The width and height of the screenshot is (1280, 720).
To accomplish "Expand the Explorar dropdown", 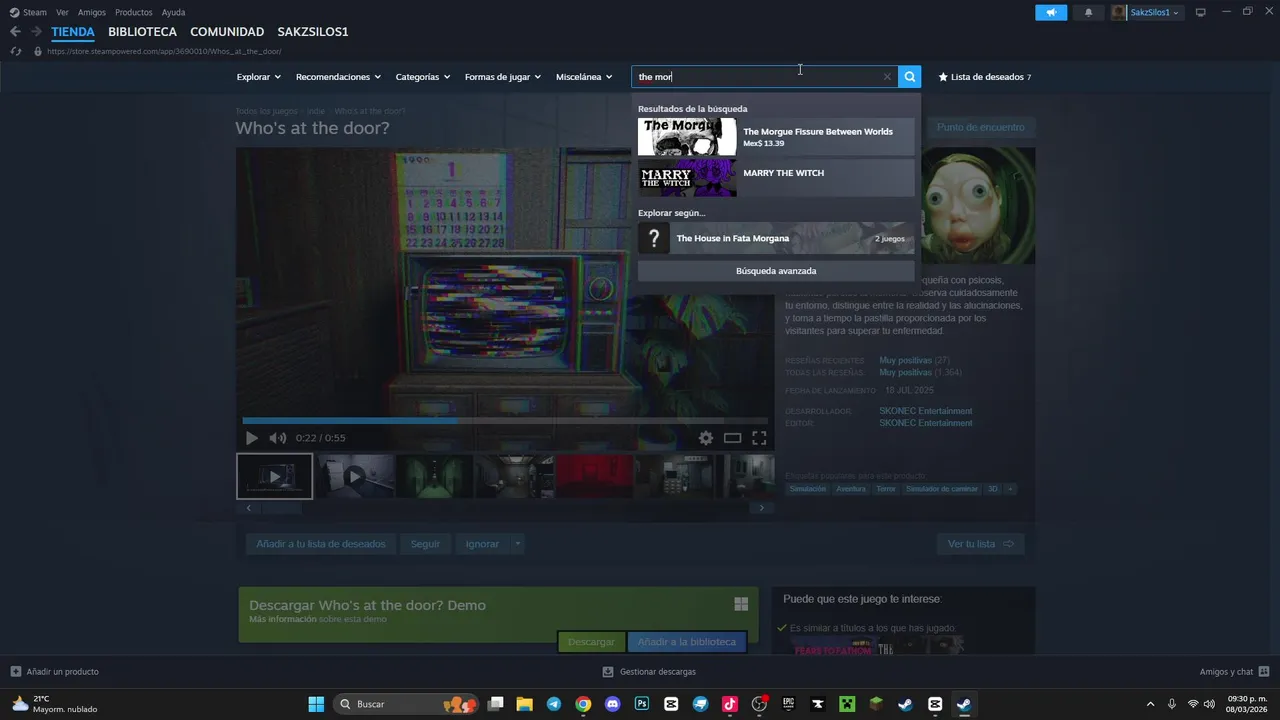I will (x=258, y=77).
